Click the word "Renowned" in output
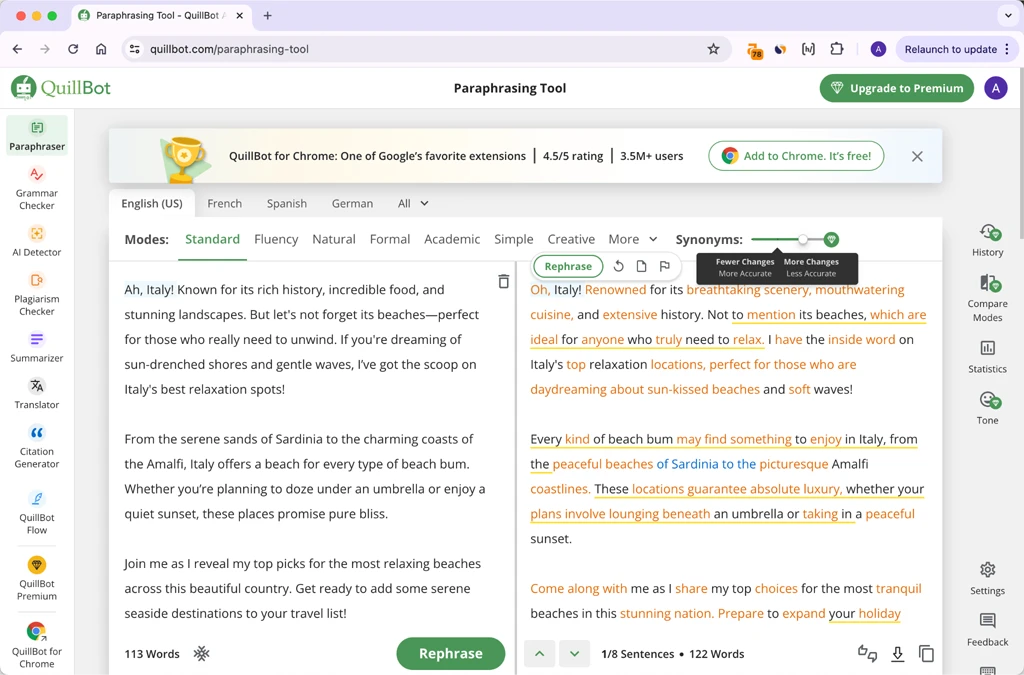 [615, 290]
